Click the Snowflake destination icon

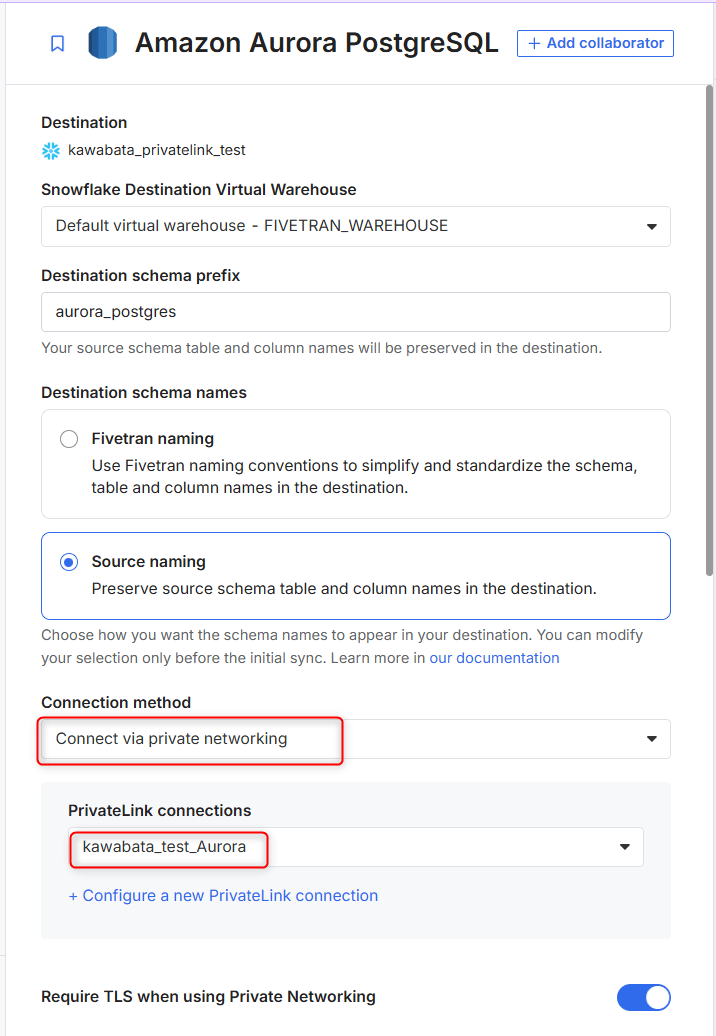[51, 150]
